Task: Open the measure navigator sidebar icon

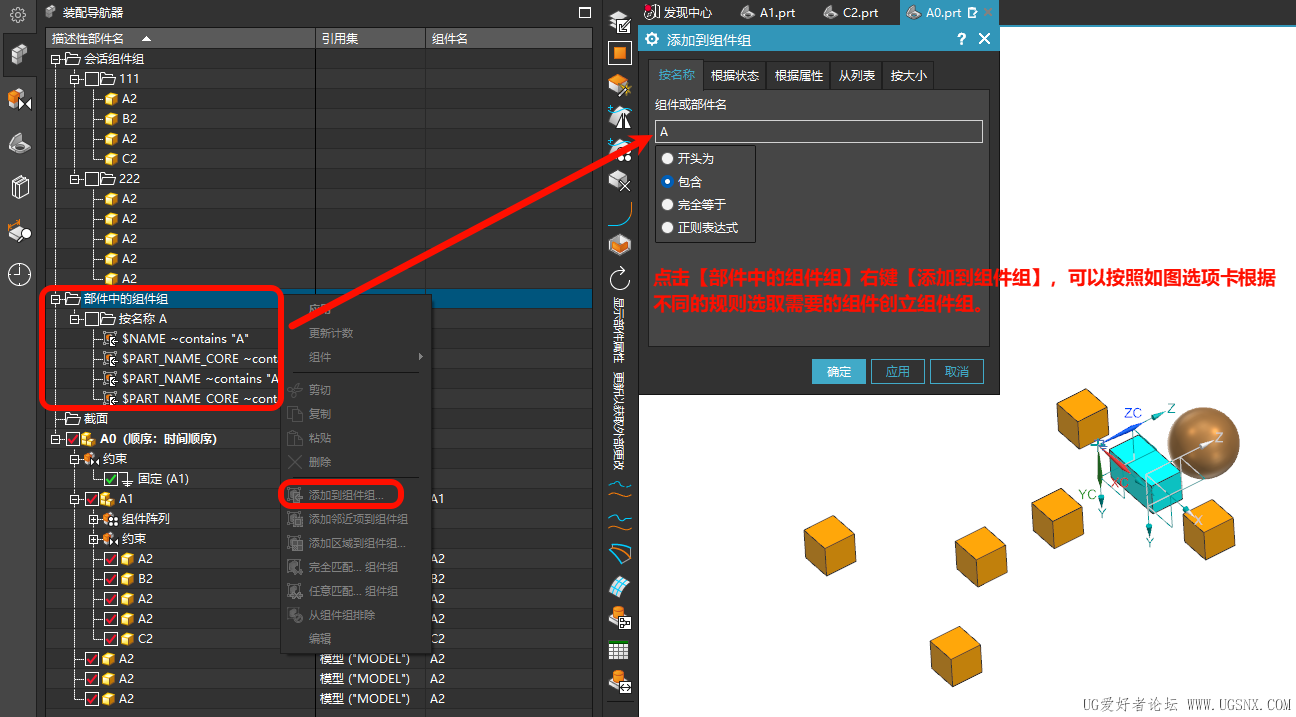Action: (x=19, y=231)
